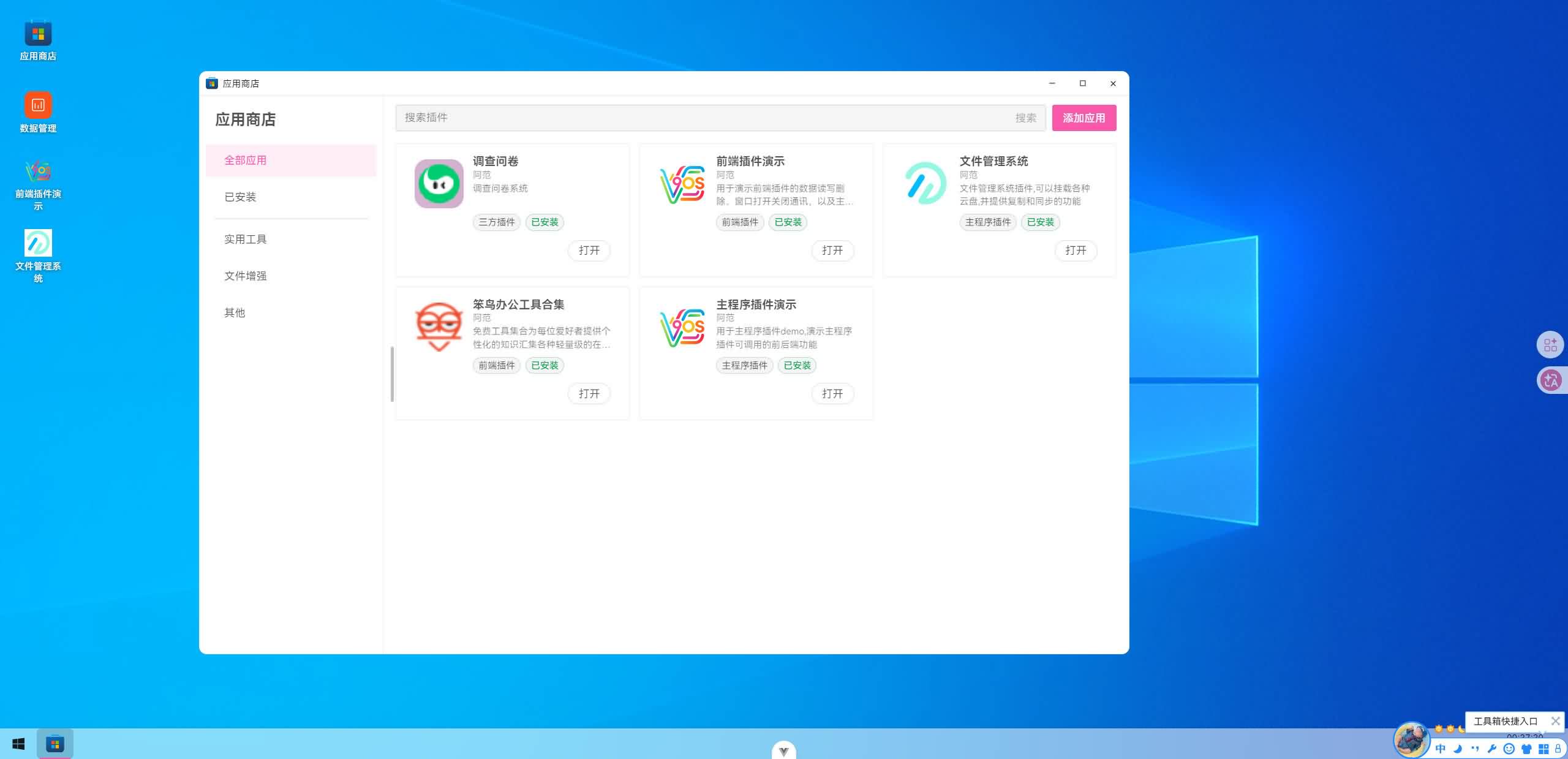Close the 工具箱快捷入口 tooltip
The image size is (1568, 759).
click(x=1555, y=721)
